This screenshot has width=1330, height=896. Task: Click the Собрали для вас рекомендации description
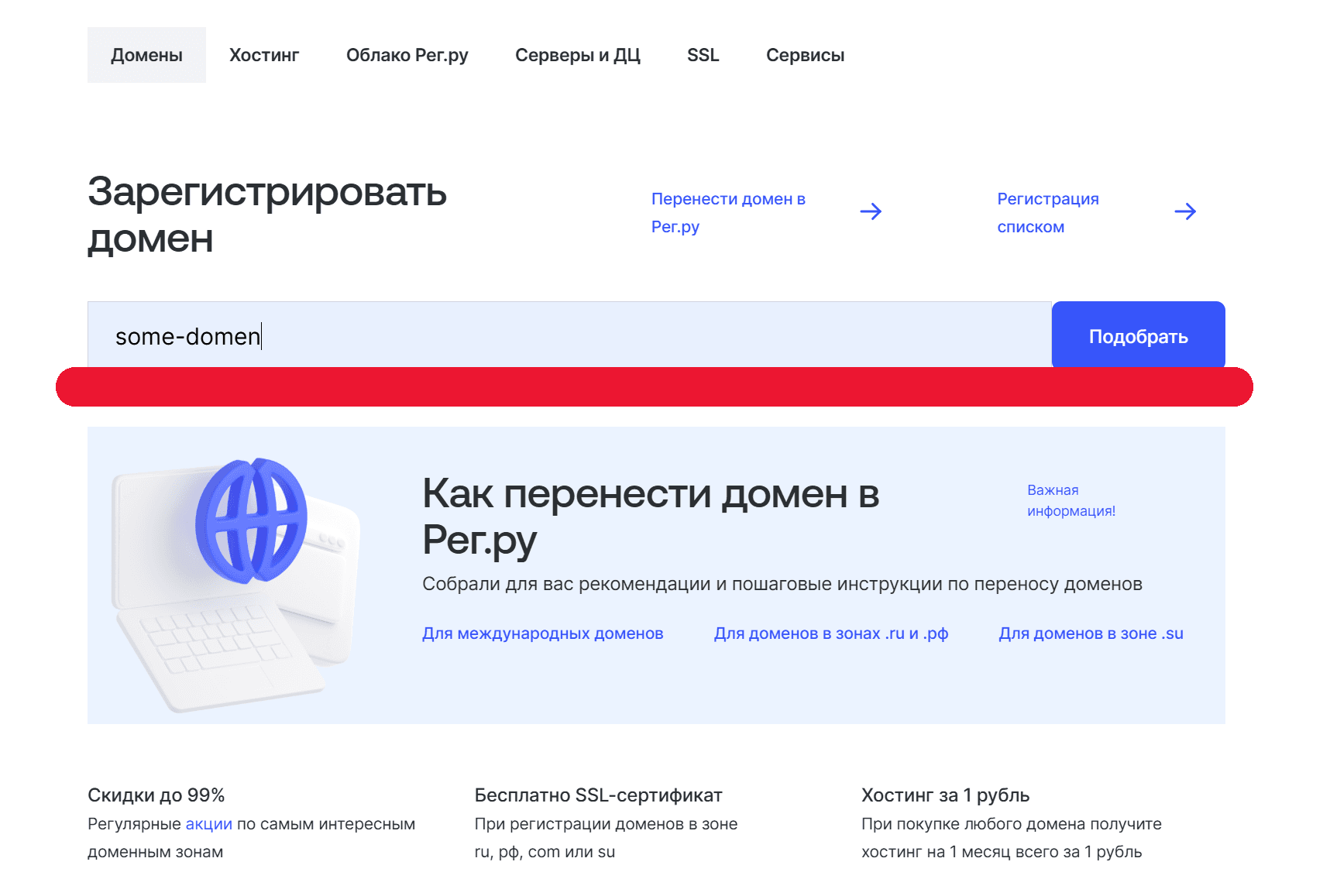(x=782, y=584)
